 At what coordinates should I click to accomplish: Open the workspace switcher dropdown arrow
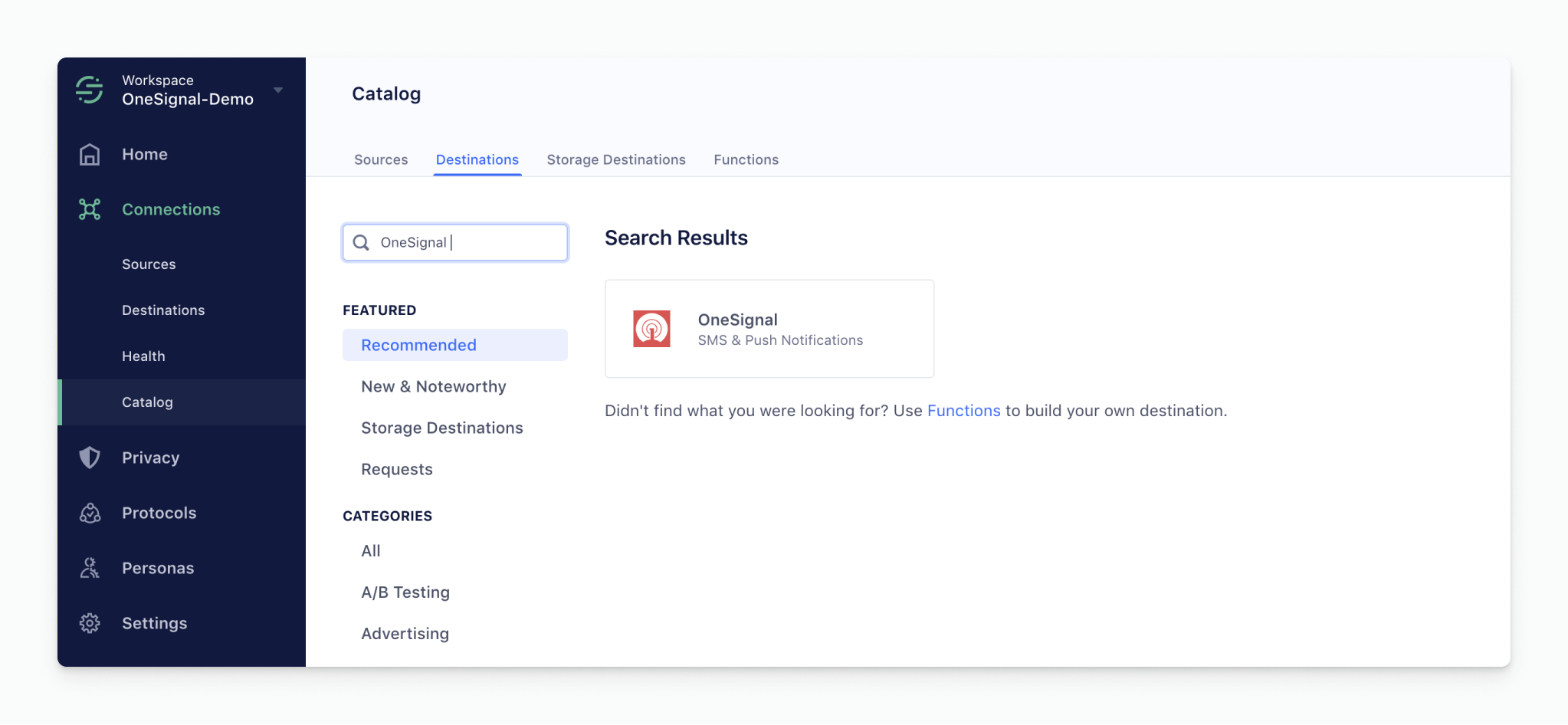(x=278, y=90)
